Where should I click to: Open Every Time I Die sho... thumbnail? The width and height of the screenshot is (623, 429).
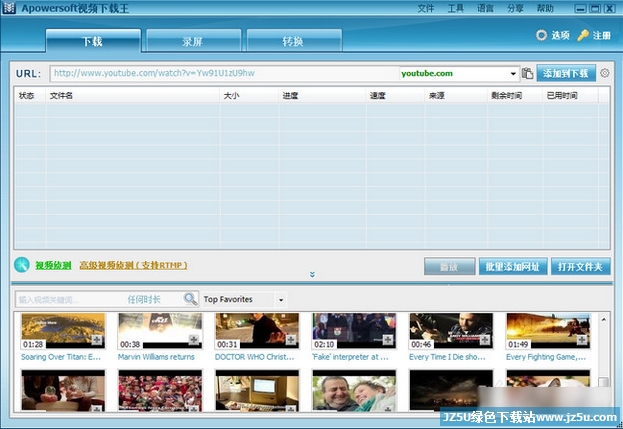click(x=451, y=330)
